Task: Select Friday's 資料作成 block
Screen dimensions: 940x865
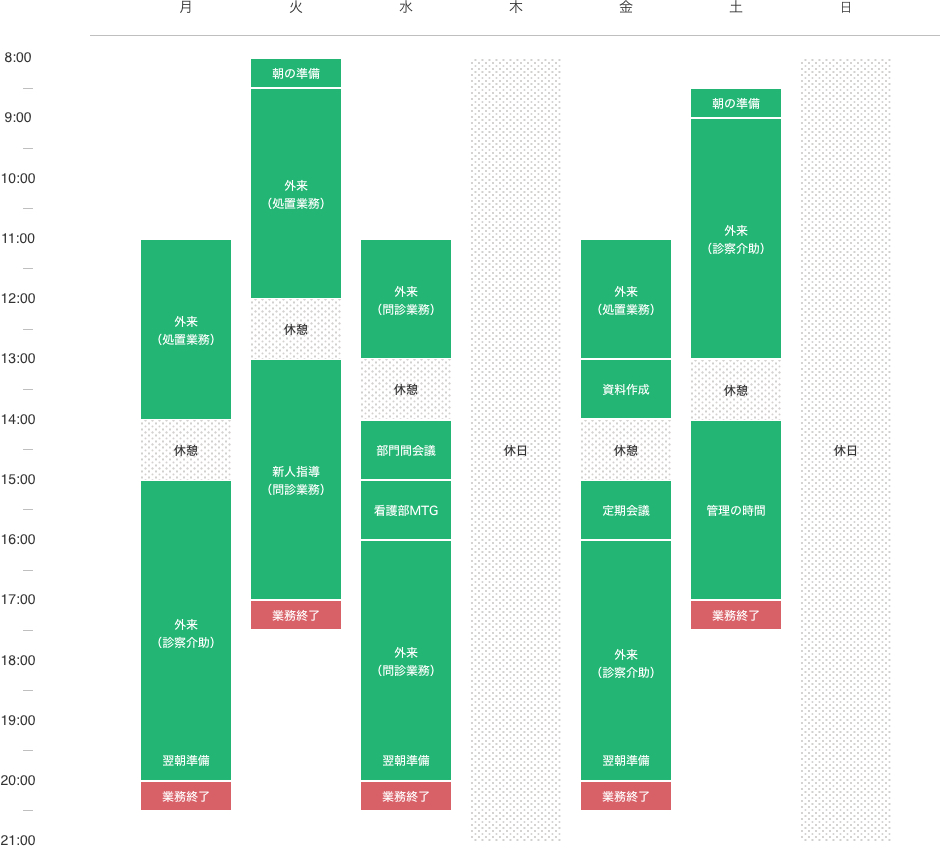Action: point(626,389)
